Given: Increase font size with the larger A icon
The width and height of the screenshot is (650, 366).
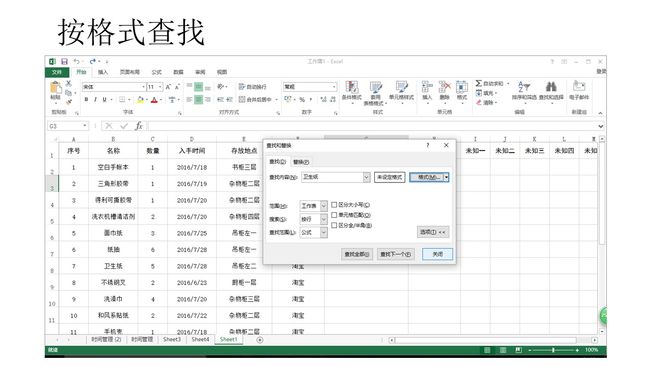Looking at the screenshot, I should pos(168,87).
